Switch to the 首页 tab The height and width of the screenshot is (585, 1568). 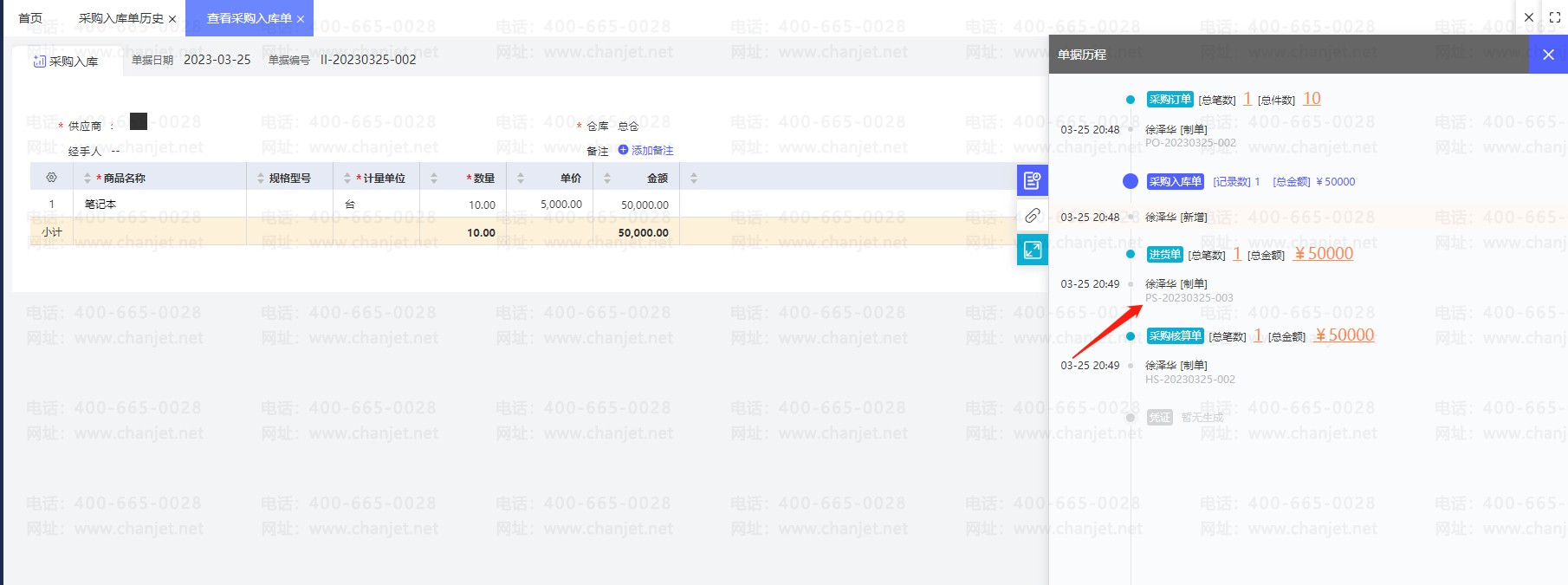click(x=30, y=18)
